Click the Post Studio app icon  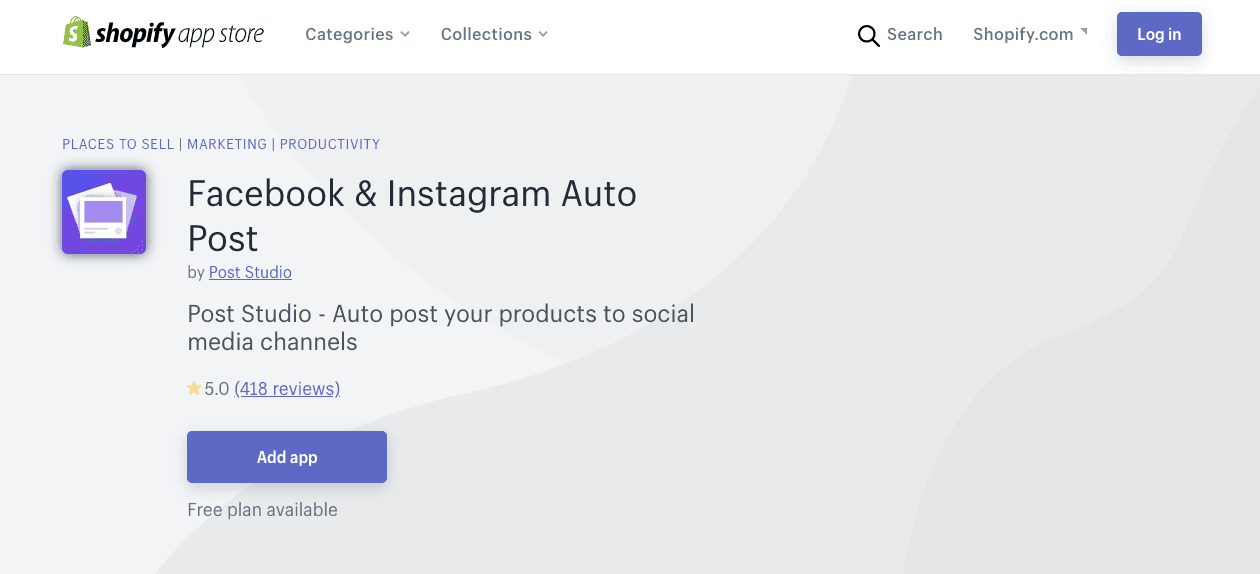pyautogui.click(x=104, y=212)
